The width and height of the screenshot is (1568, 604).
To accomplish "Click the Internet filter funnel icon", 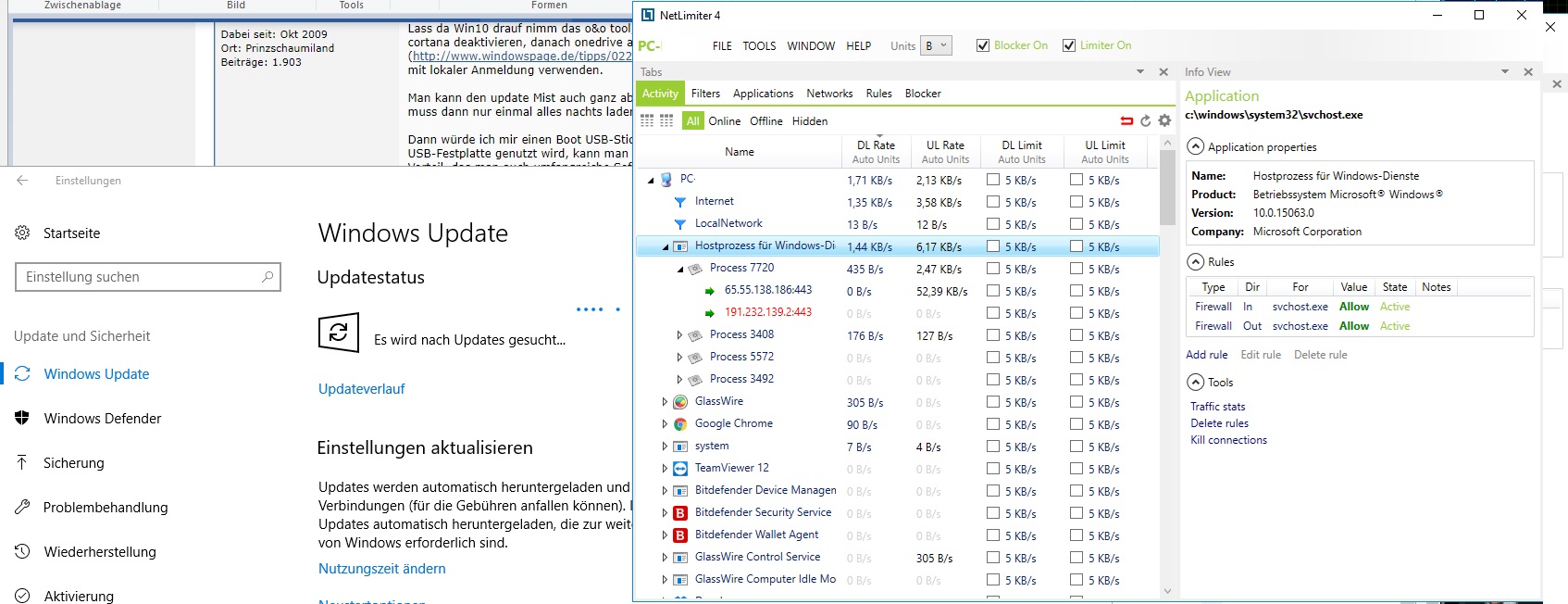I will coord(680,202).
